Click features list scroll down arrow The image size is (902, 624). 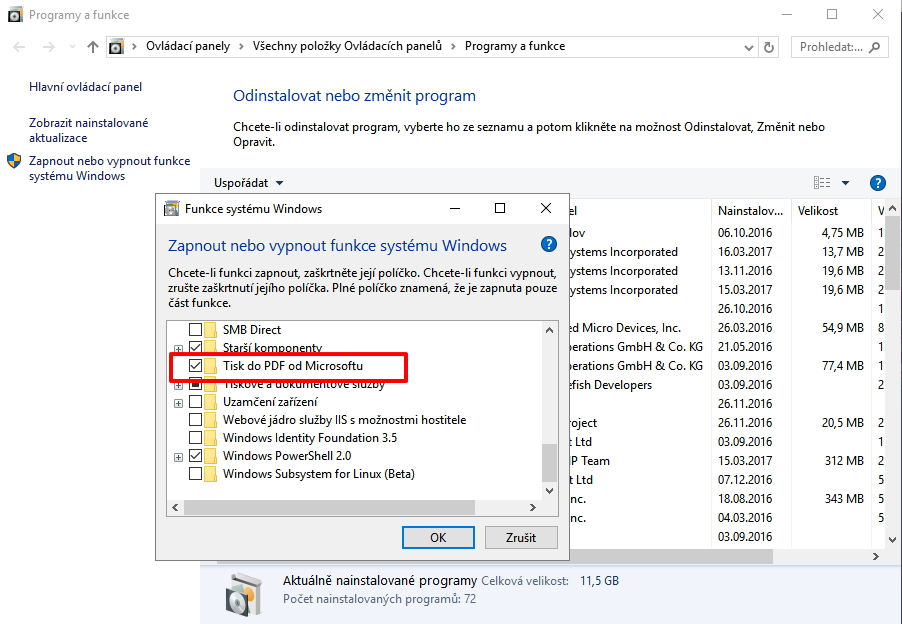click(x=549, y=491)
